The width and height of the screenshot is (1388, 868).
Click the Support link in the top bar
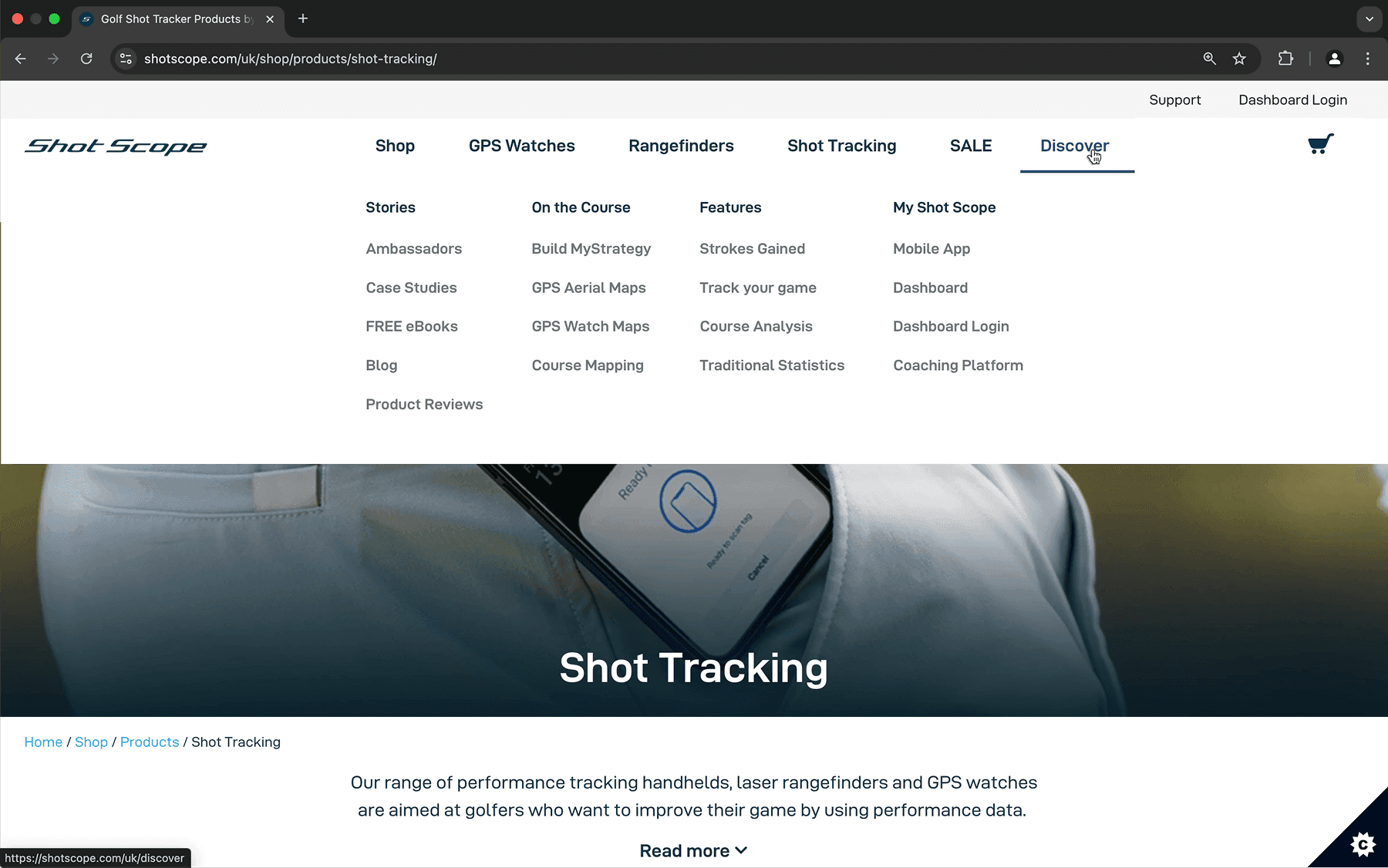[1175, 100]
